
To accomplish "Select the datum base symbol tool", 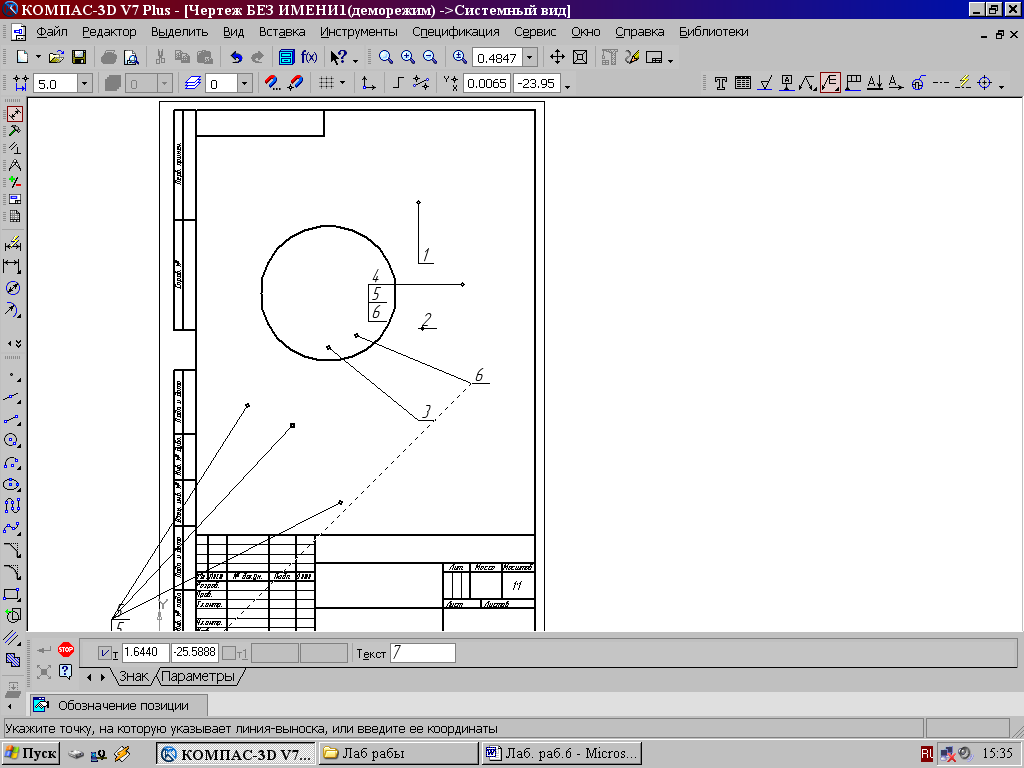I will (x=787, y=84).
